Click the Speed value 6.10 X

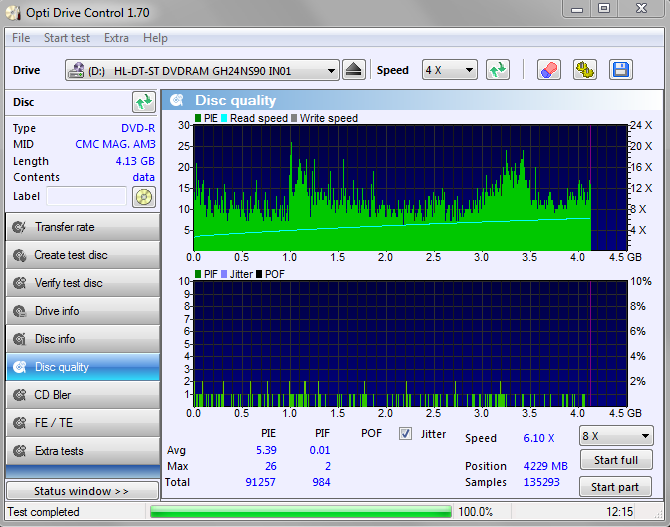(539, 438)
